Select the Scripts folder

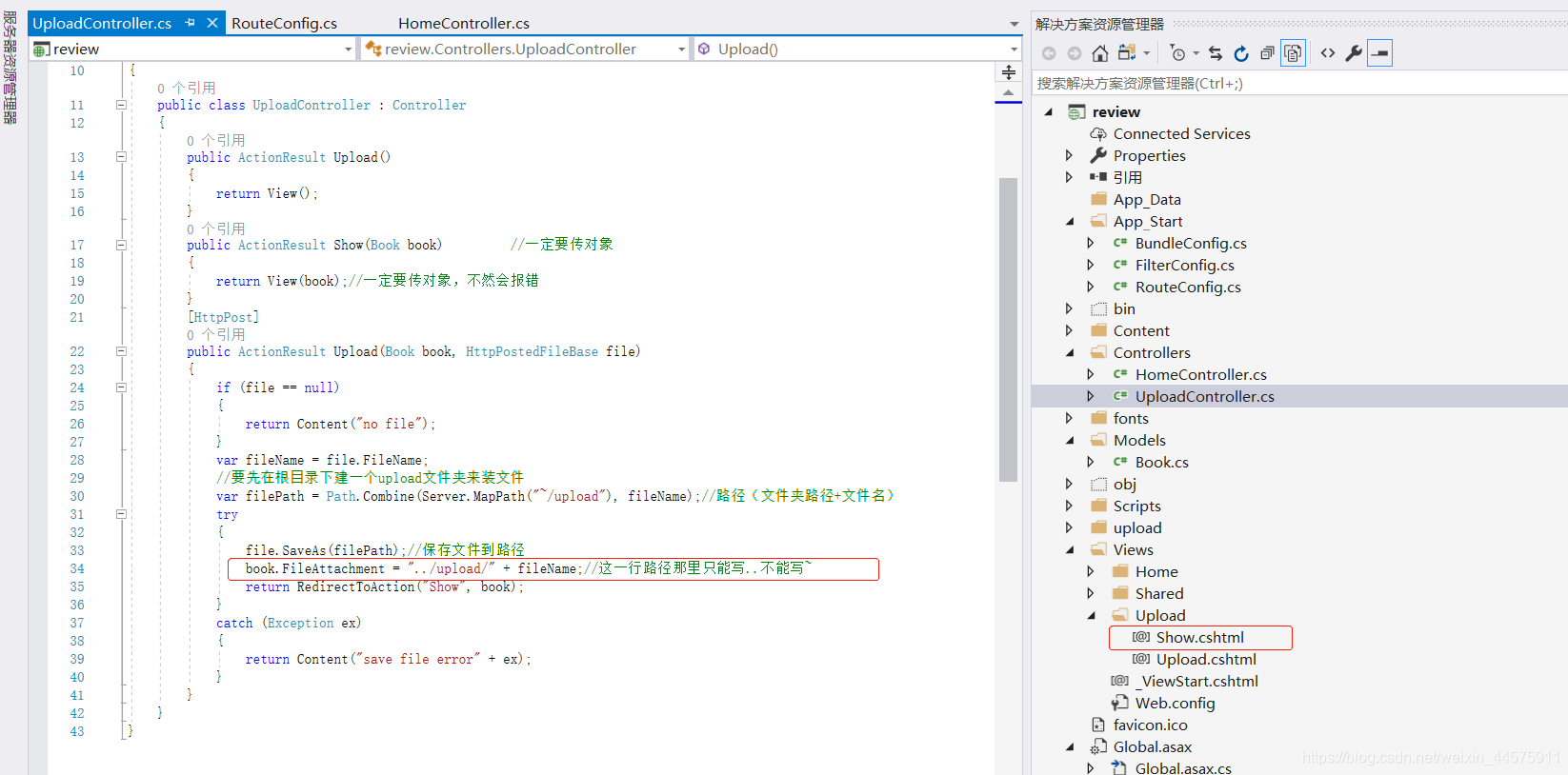(x=1136, y=507)
